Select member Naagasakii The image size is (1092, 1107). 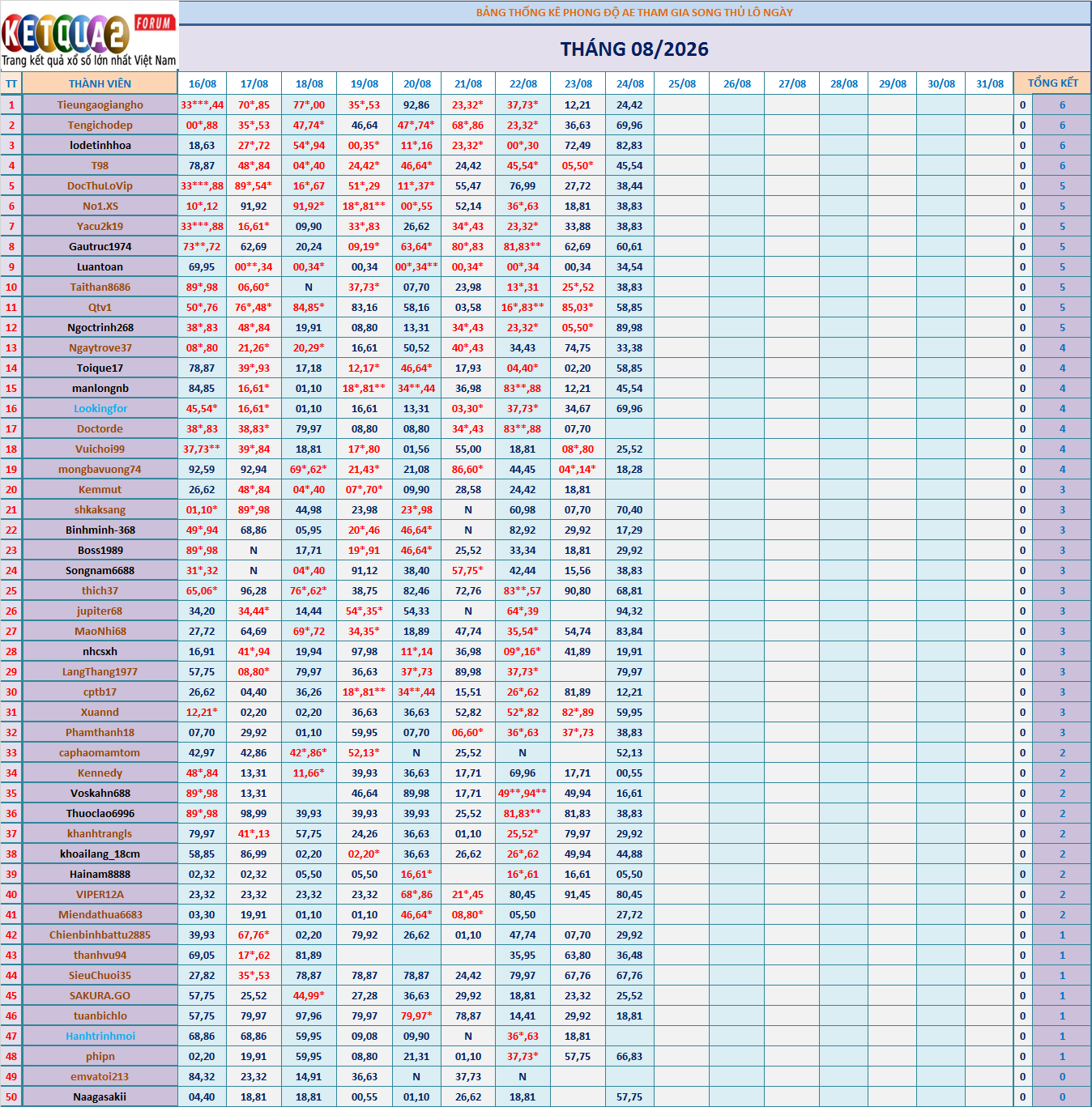100,1097
